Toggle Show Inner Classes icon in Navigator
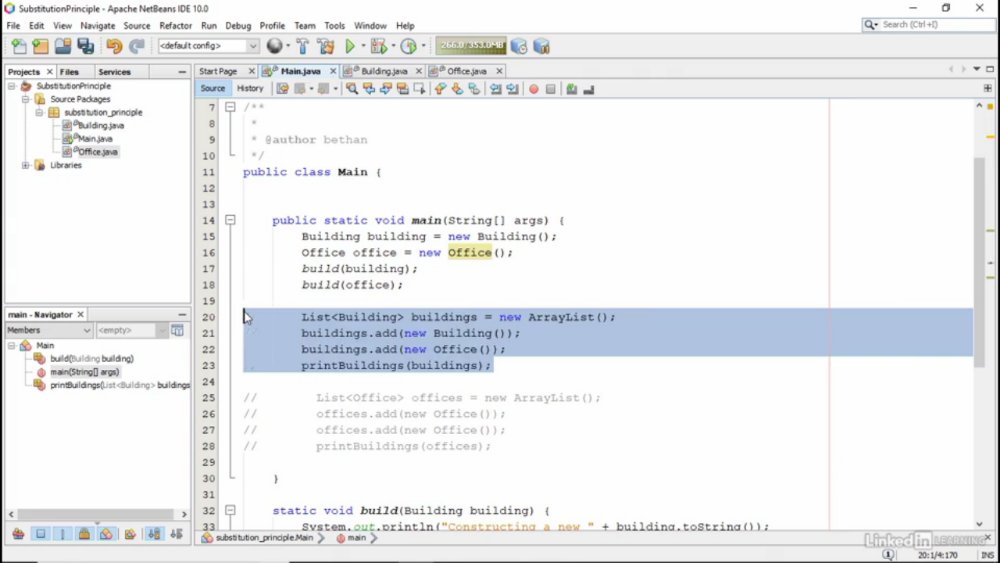1000x563 pixels. (107, 534)
